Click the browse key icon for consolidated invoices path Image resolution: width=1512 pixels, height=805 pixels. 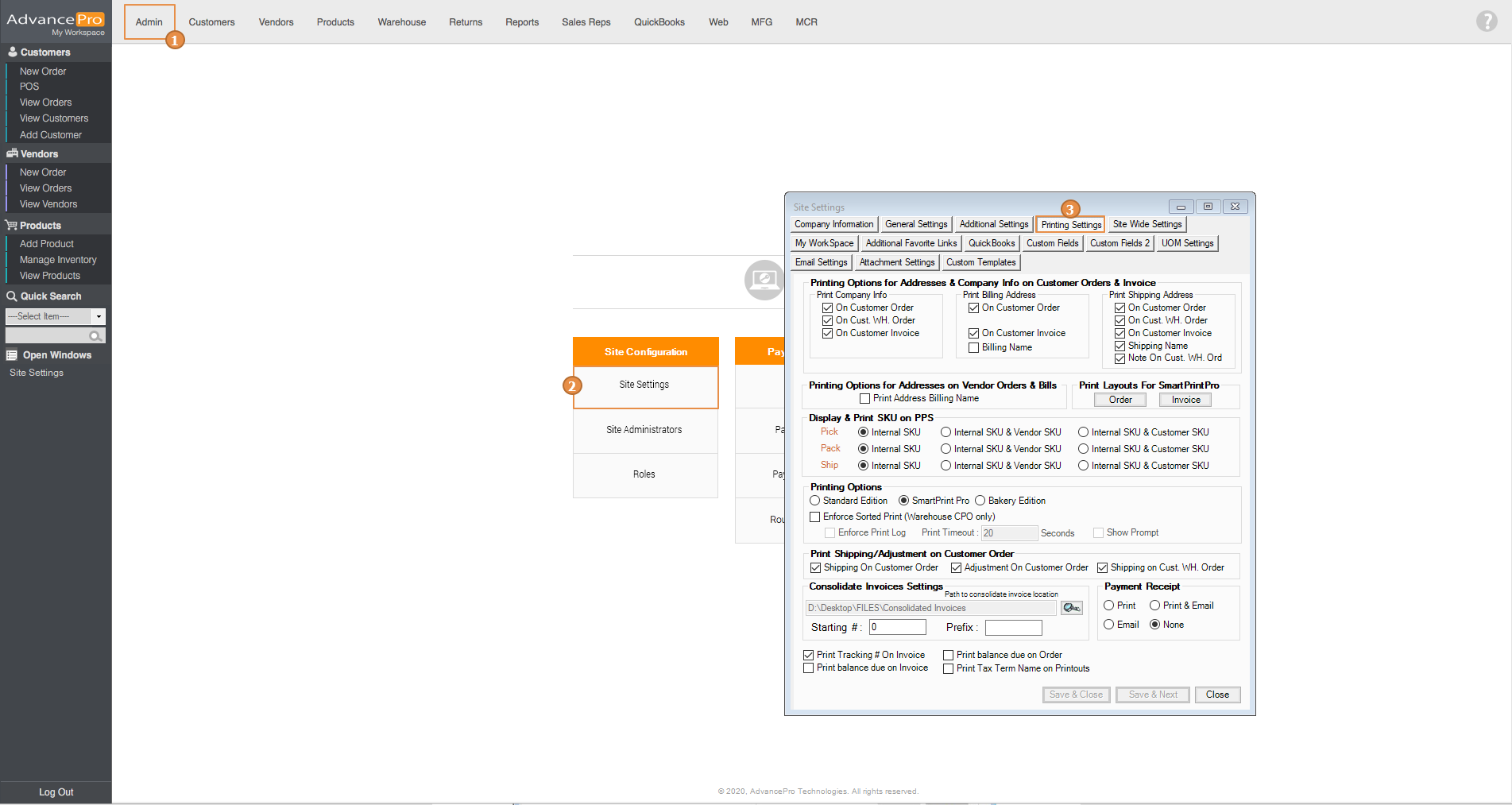1071,608
